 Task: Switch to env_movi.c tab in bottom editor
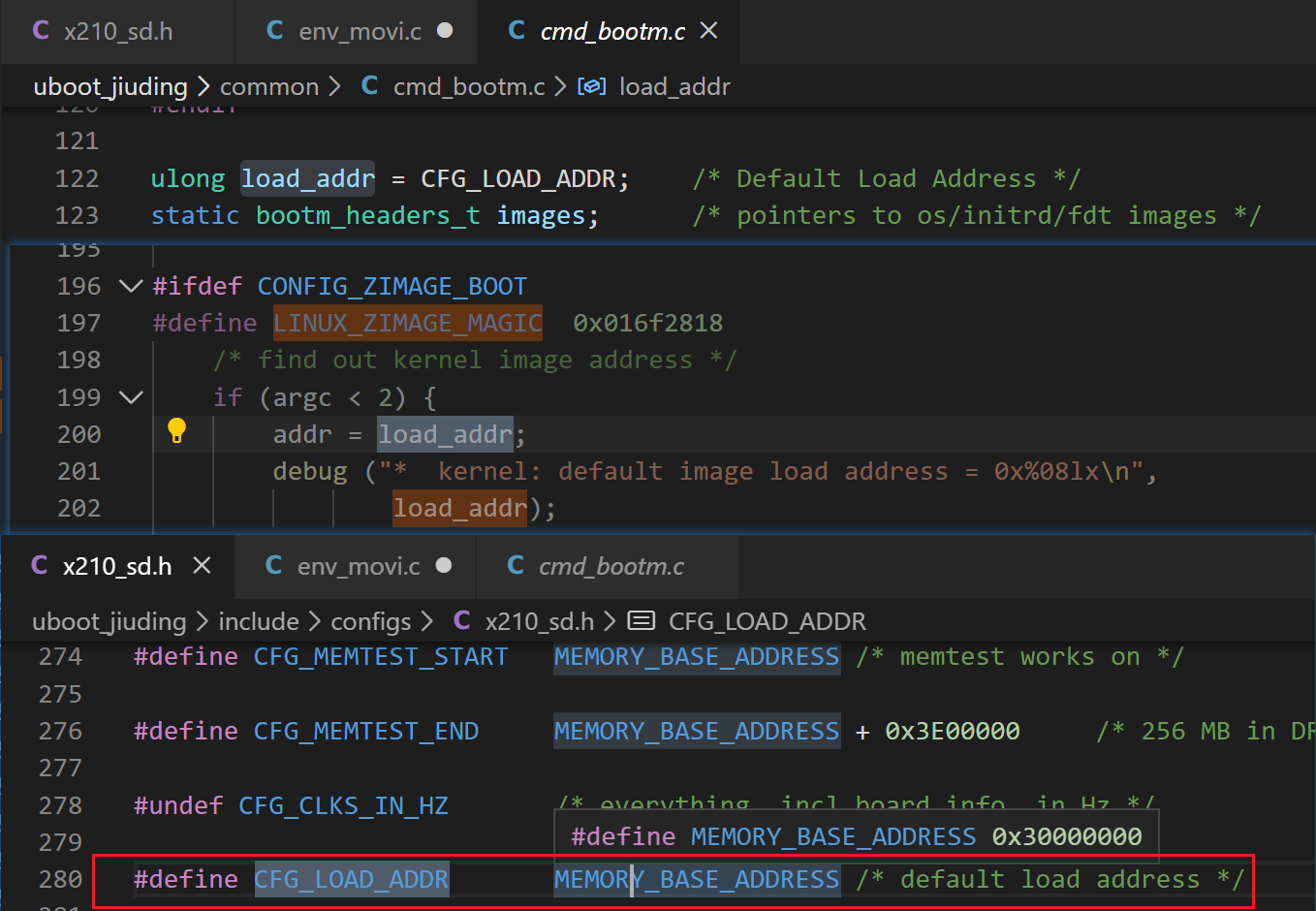[x=356, y=566]
